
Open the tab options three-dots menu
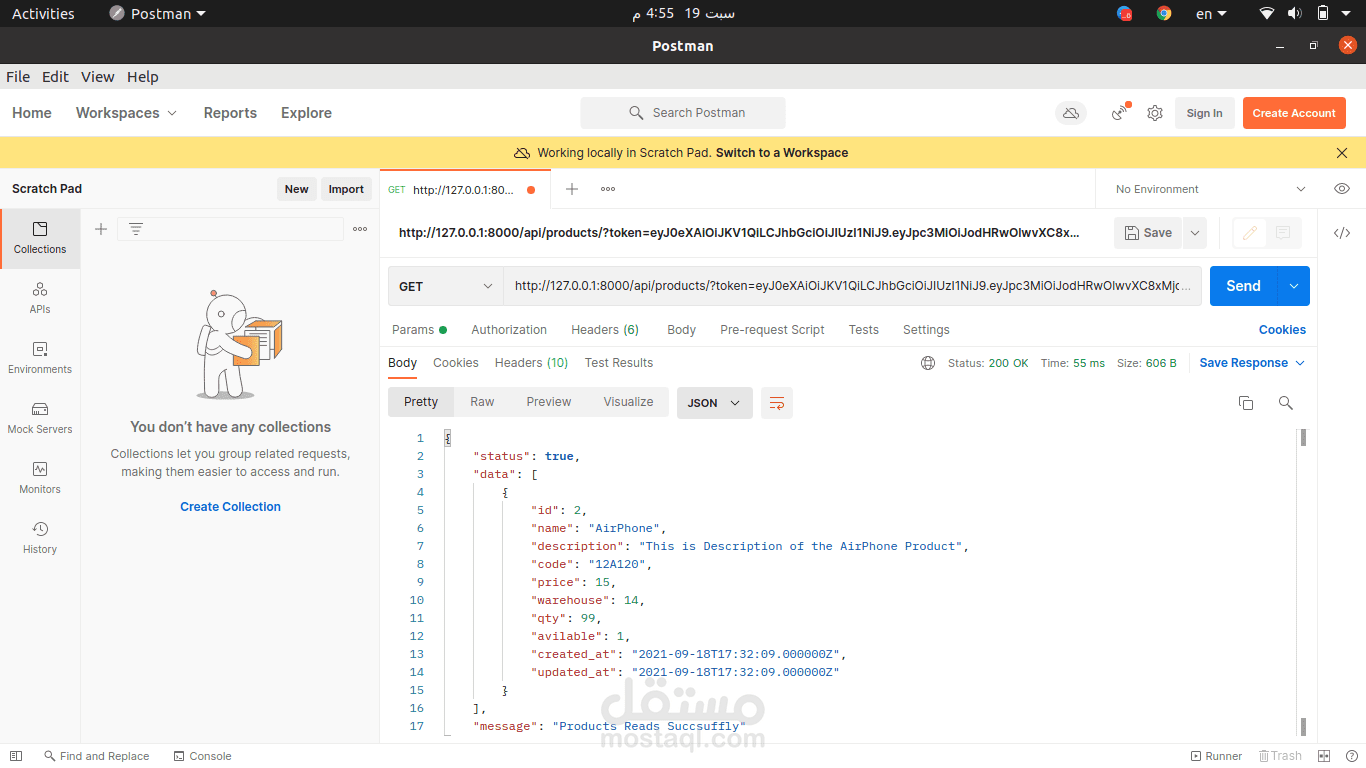(x=608, y=189)
